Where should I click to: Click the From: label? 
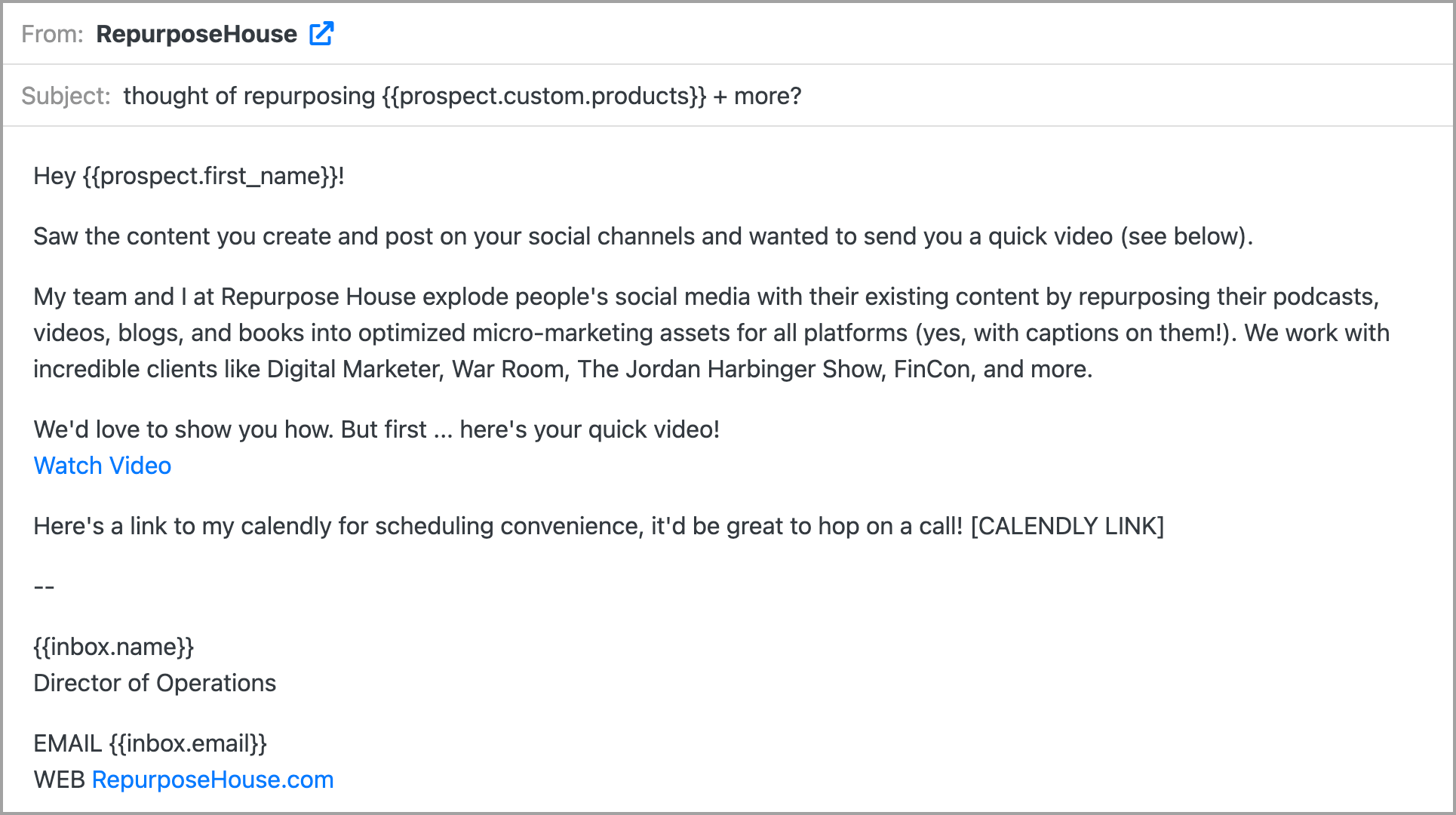coord(52,34)
